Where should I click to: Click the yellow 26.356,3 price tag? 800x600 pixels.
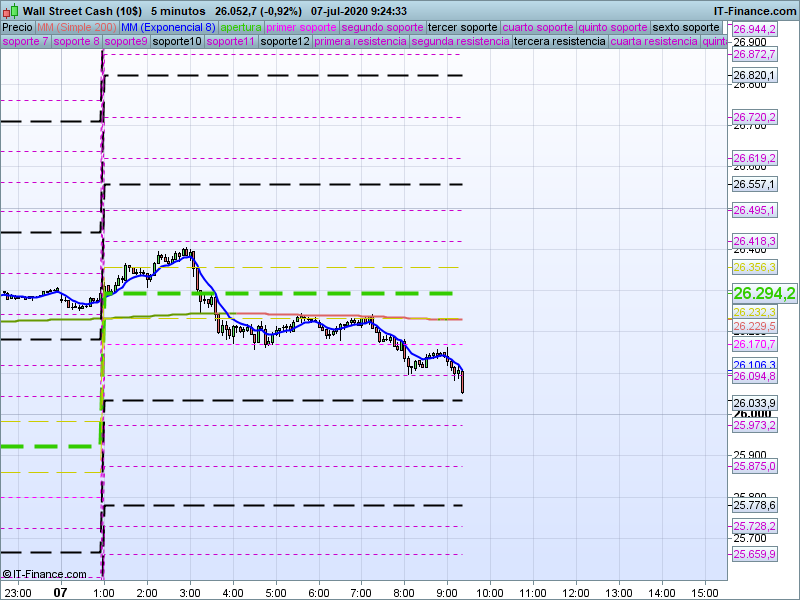tap(755, 268)
